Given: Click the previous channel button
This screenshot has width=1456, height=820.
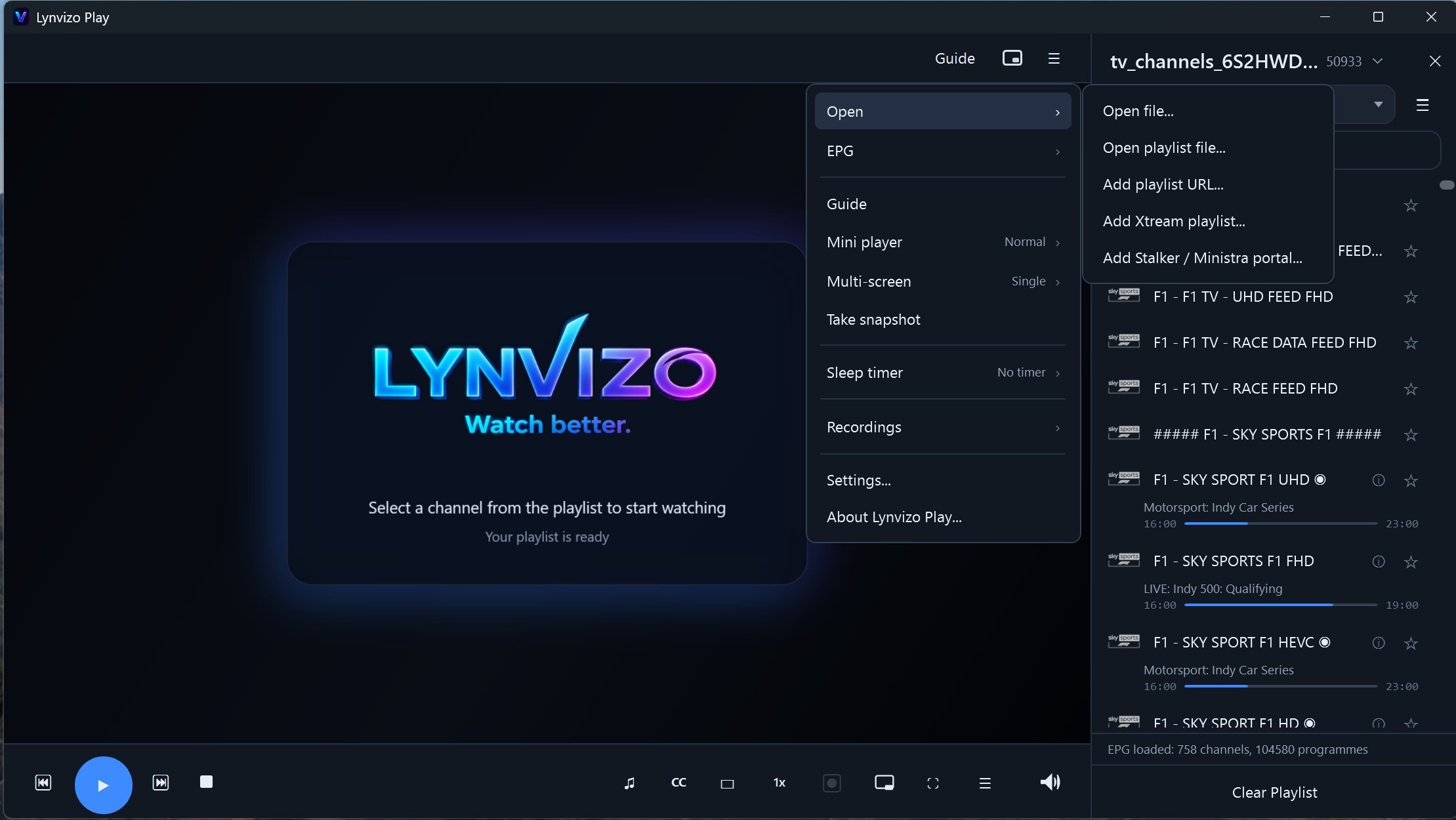Looking at the screenshot, I should click(43, 783).
